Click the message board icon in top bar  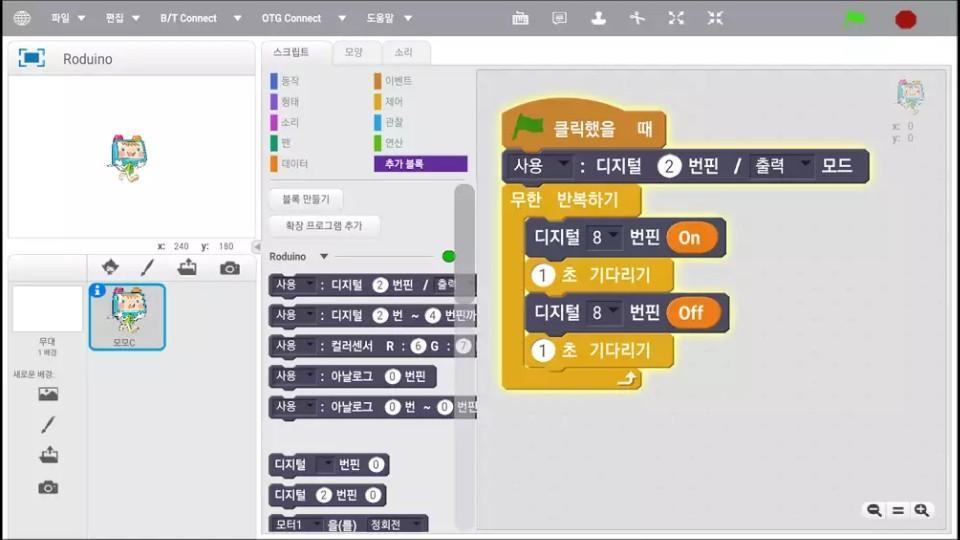coord(559,18)
